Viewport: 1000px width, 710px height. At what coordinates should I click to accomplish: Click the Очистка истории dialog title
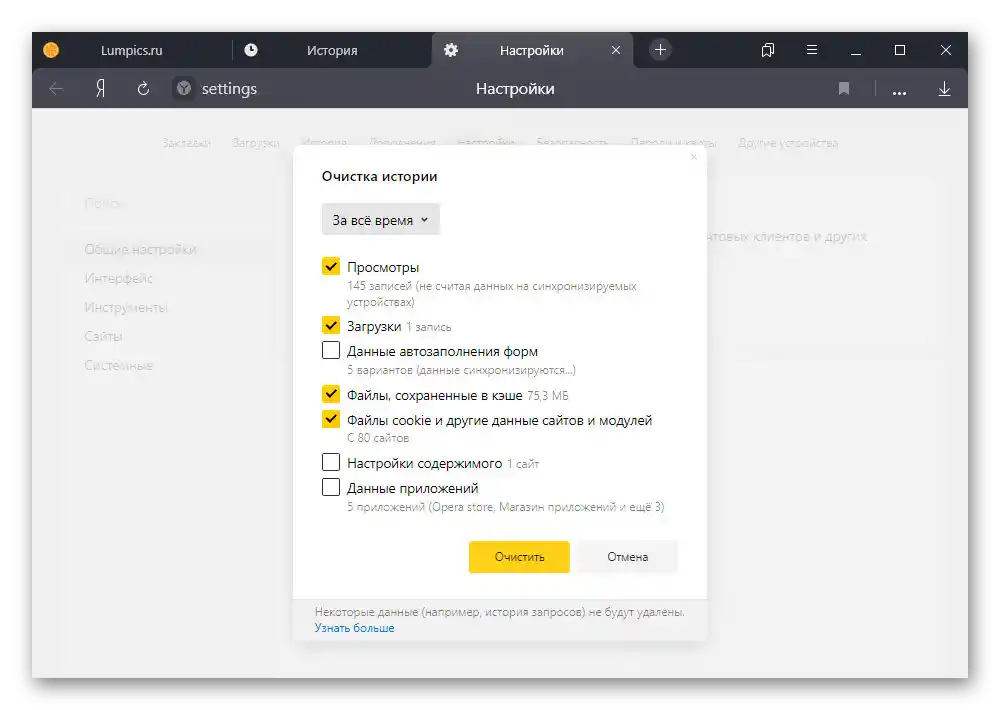[379, 176]
